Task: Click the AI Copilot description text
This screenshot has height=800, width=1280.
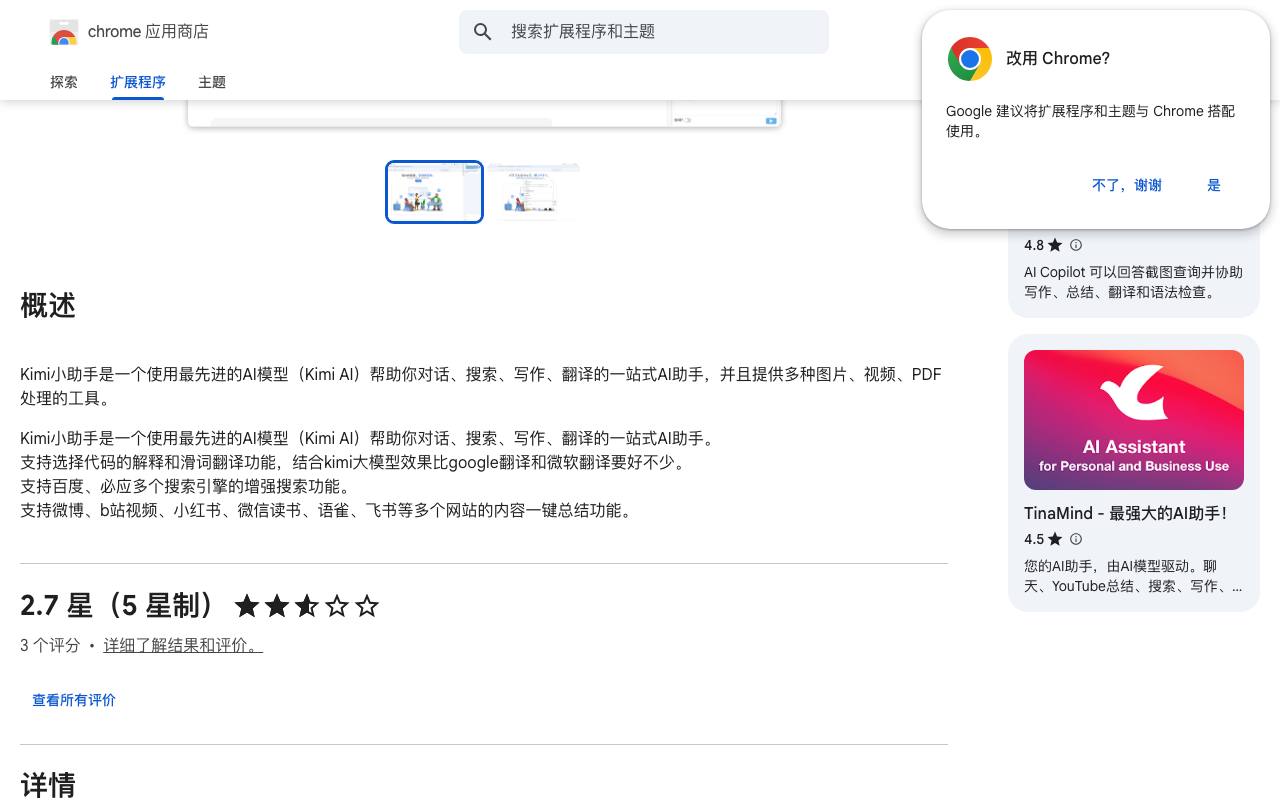Action: [x=1133, y=282]
